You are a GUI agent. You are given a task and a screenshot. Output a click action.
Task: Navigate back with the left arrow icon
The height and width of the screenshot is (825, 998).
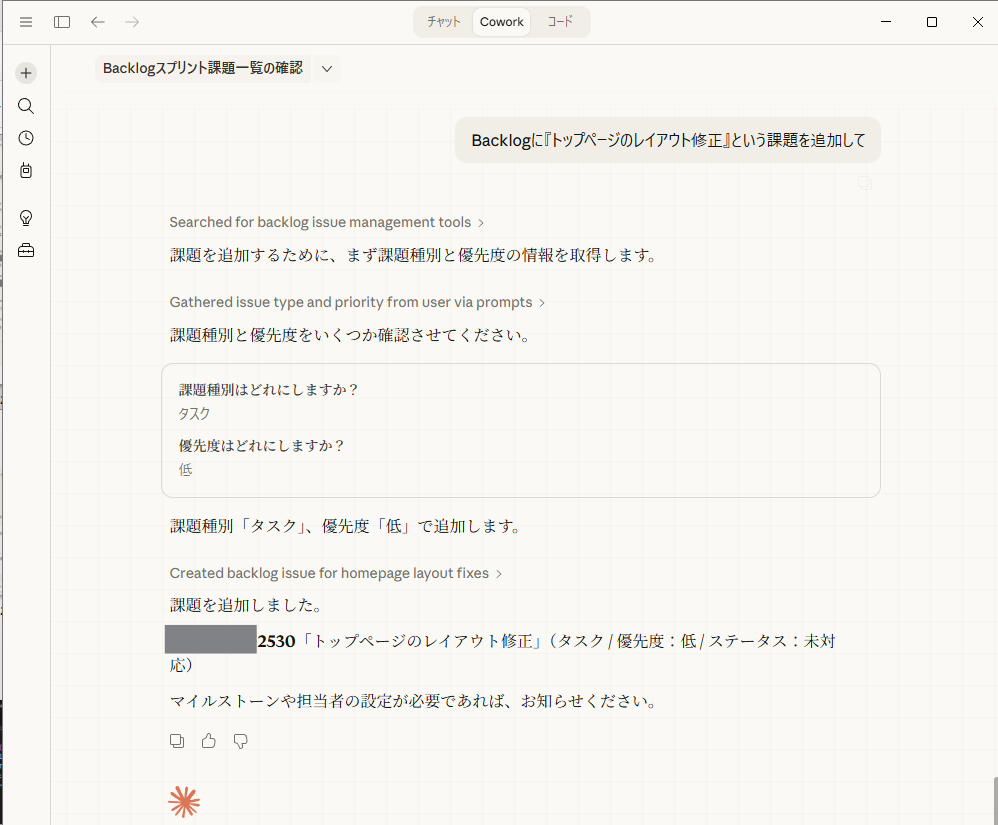97,21
